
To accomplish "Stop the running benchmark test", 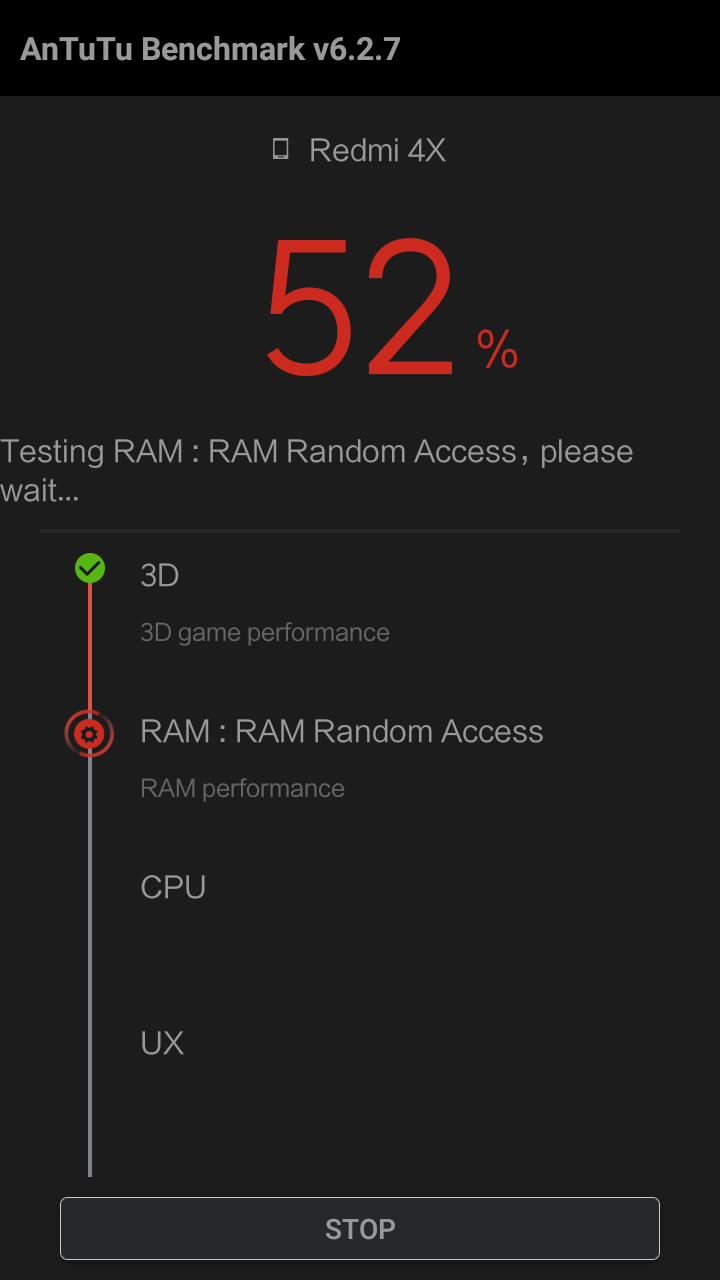I will click(360, 1228).
